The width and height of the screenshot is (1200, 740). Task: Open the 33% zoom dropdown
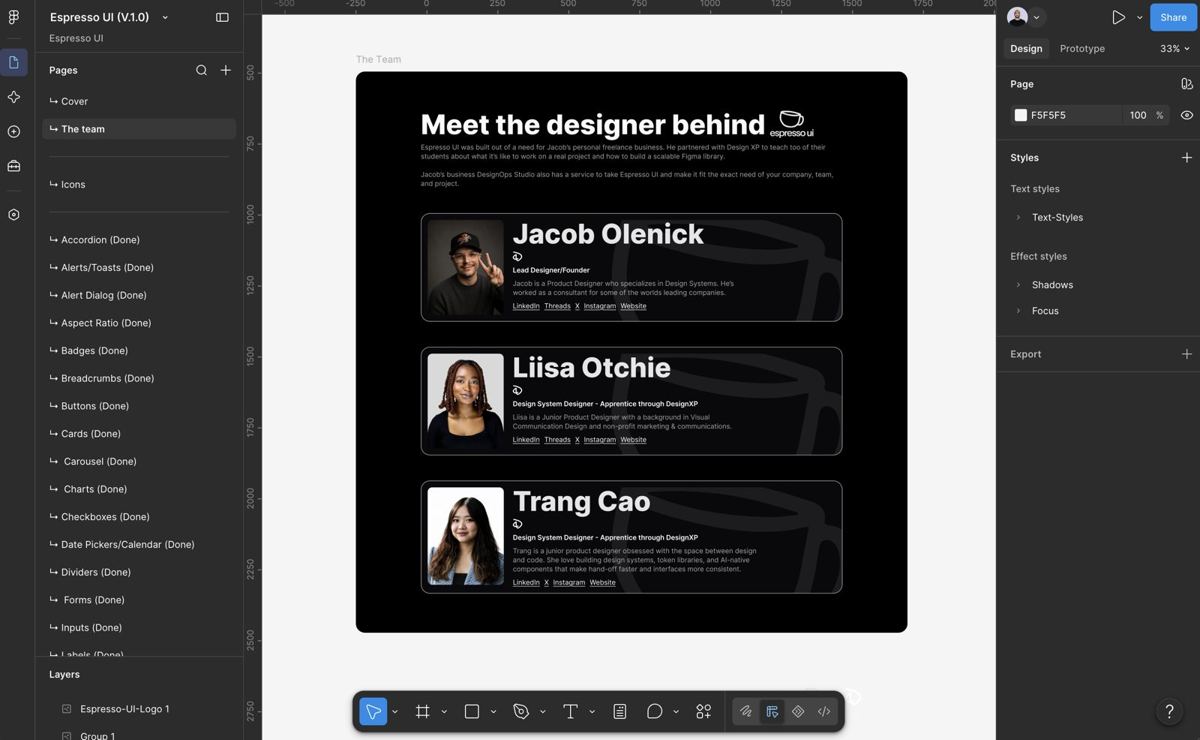tap(1175, 48)
